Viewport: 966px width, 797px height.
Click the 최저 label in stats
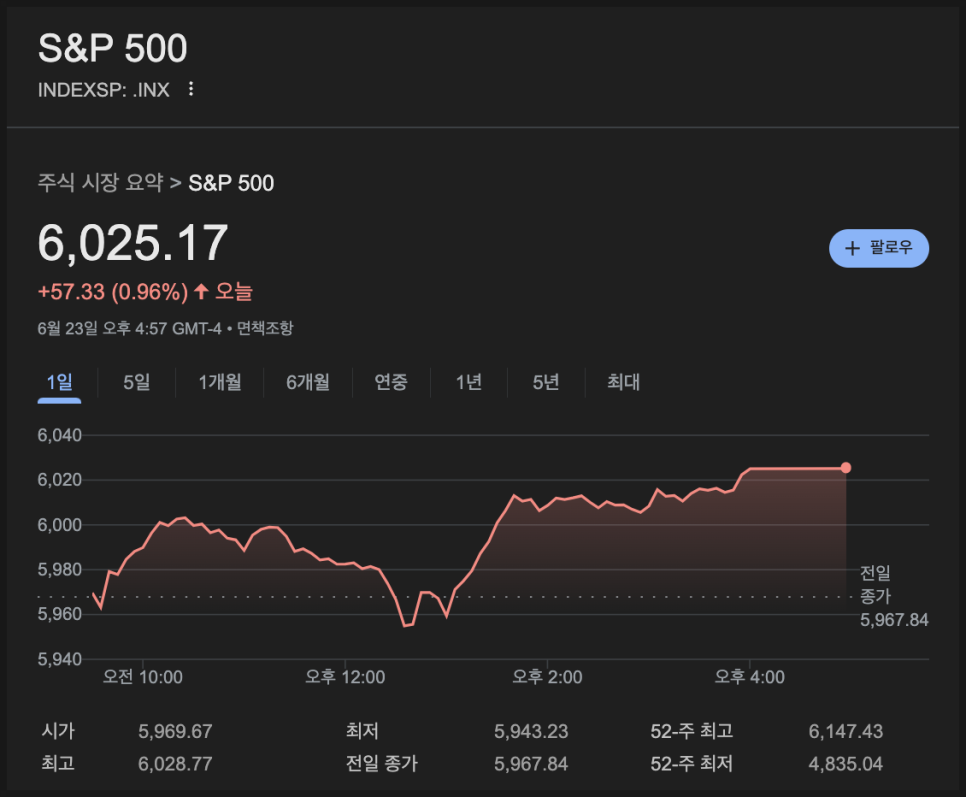tap(362, 731)
